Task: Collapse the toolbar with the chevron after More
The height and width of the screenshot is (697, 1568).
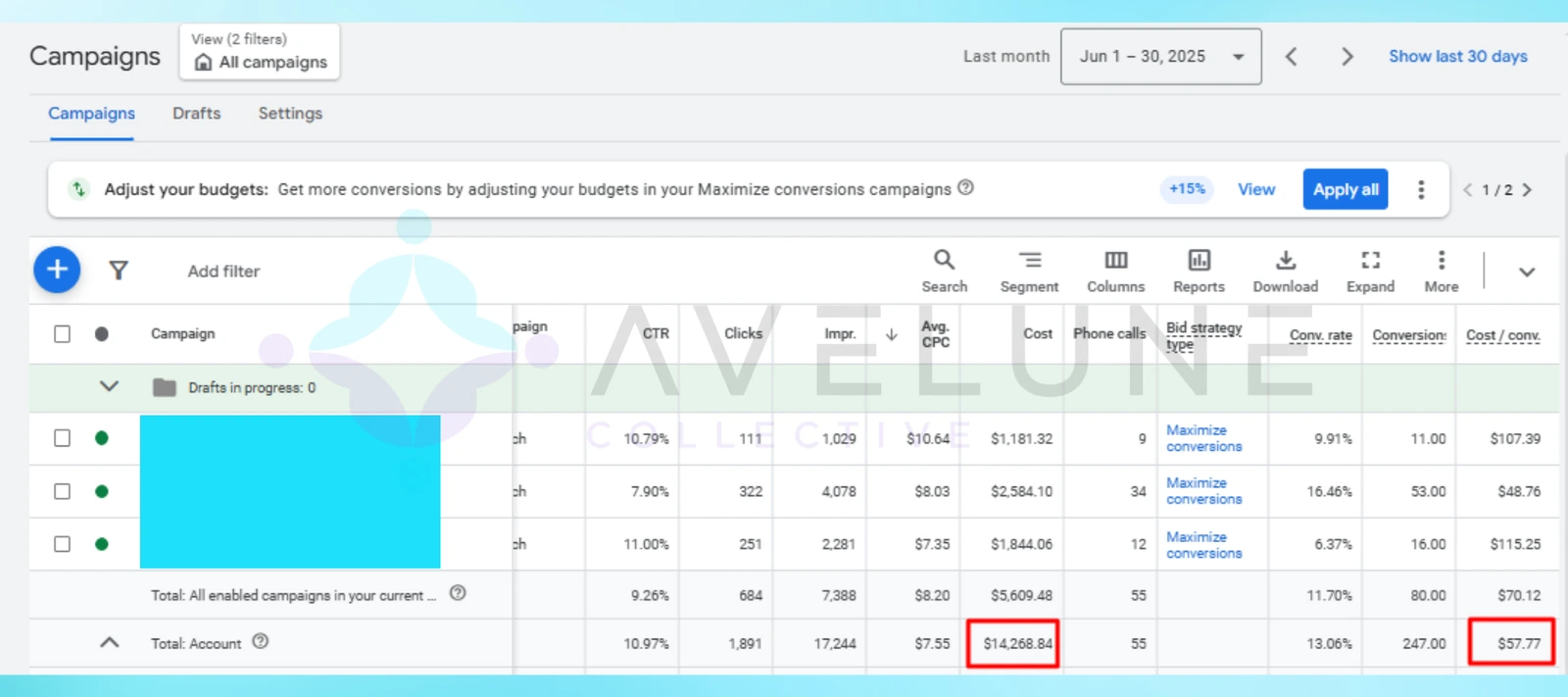Action: 1527,272
